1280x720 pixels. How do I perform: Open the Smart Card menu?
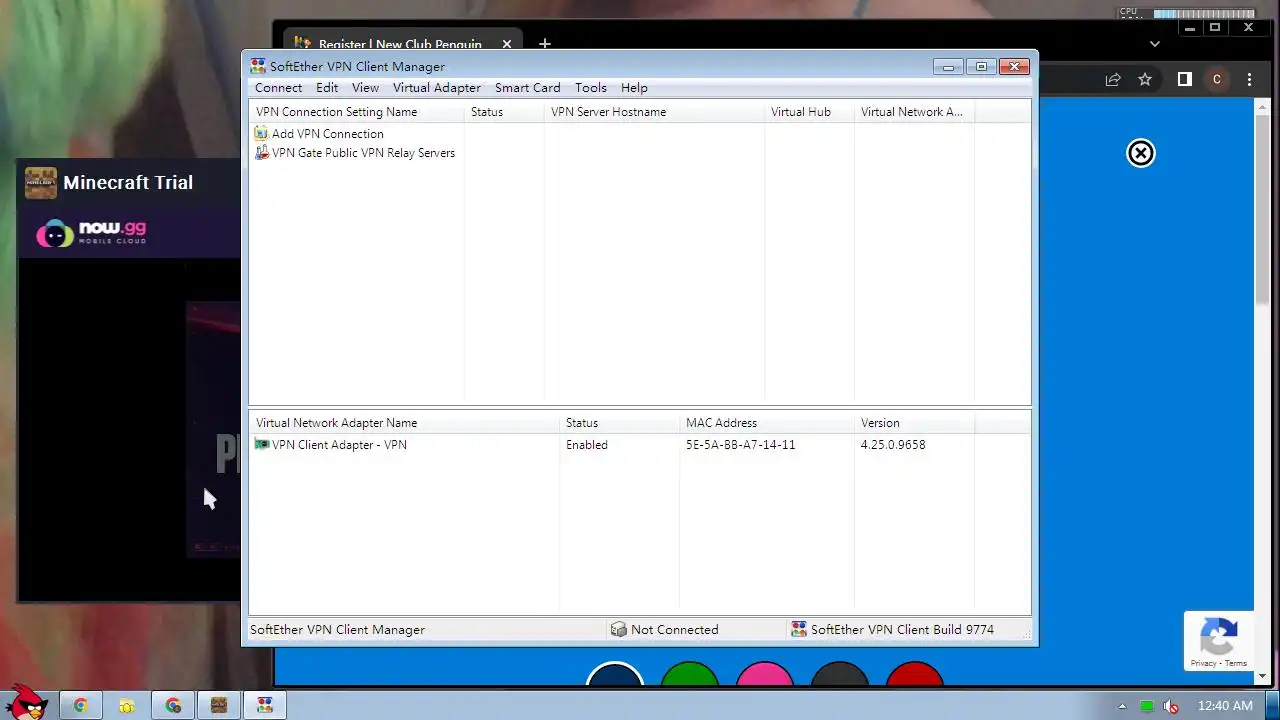point(527,88)
